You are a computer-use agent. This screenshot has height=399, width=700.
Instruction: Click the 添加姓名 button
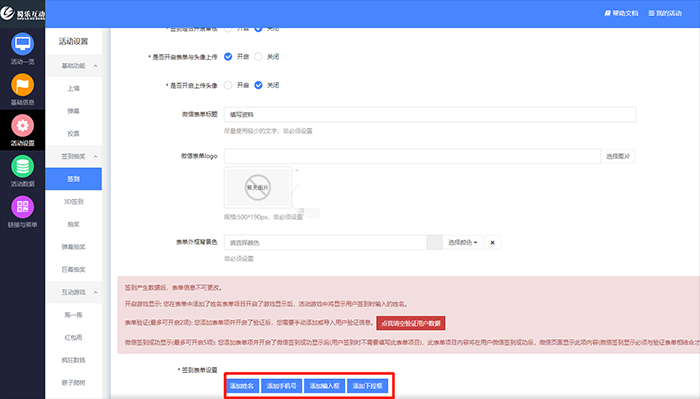click(242, 386)
